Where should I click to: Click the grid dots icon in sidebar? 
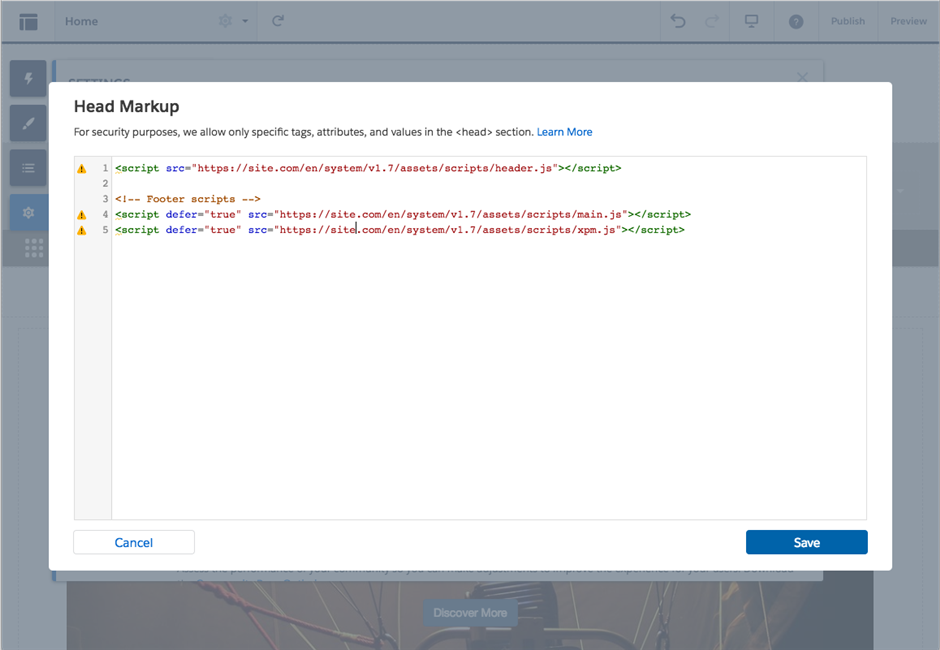(x=34, y=248)
